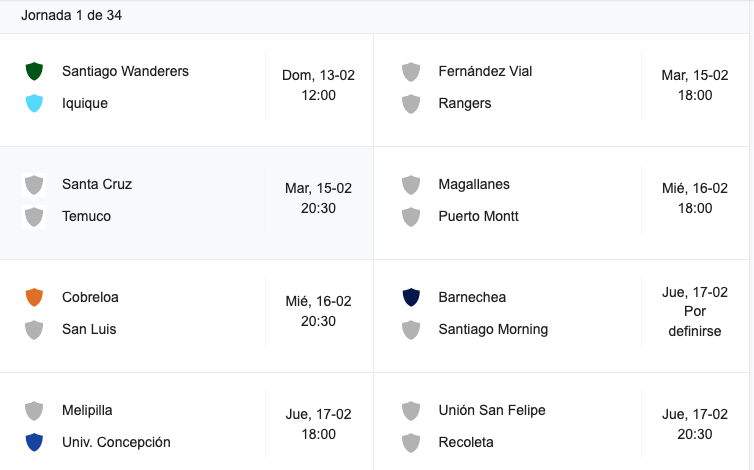
Task: Click the gray Magallanes shield icon
Action: coord(411,184)
